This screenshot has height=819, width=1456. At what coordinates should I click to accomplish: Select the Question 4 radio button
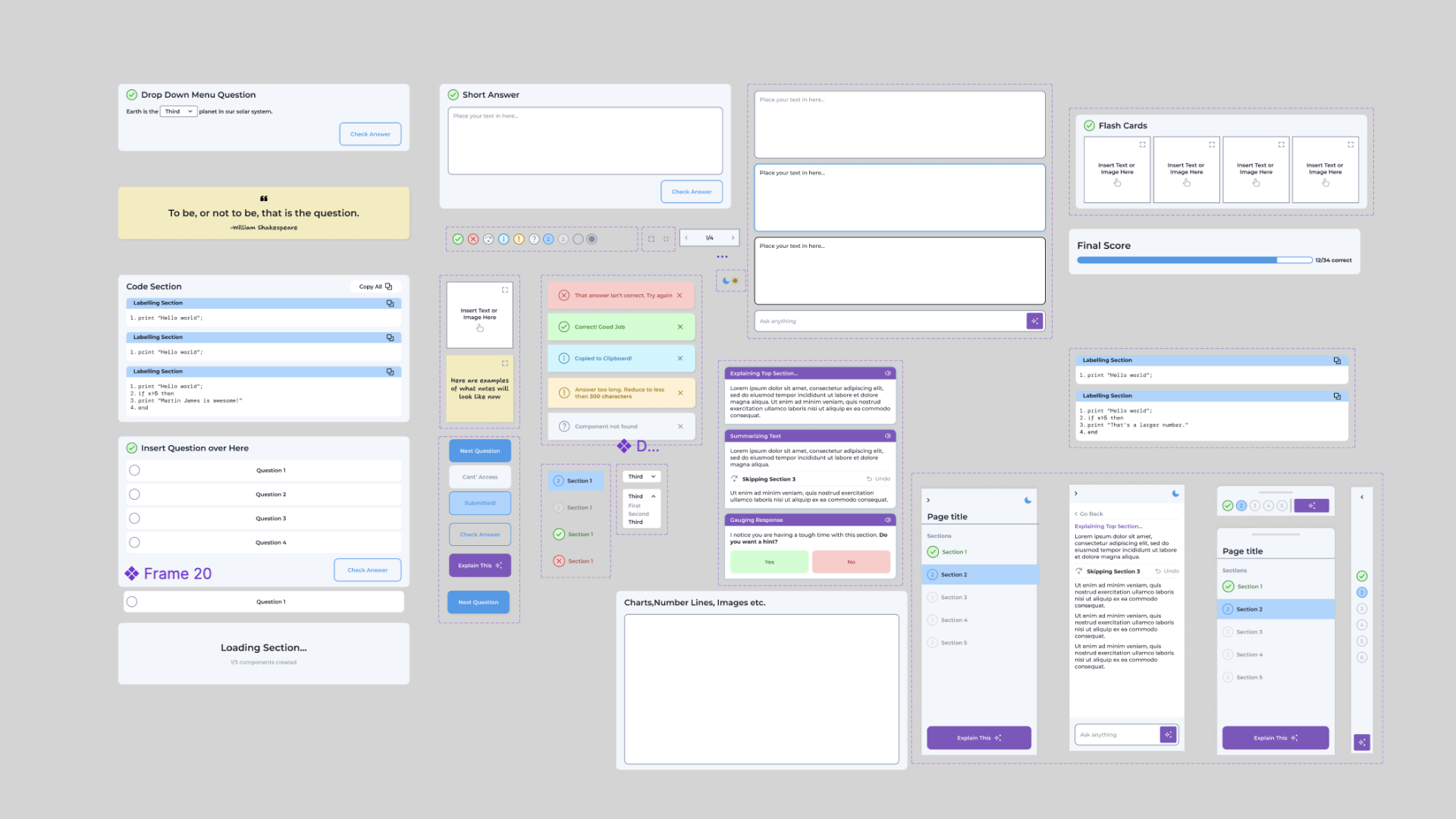click(x=134, y=542)
